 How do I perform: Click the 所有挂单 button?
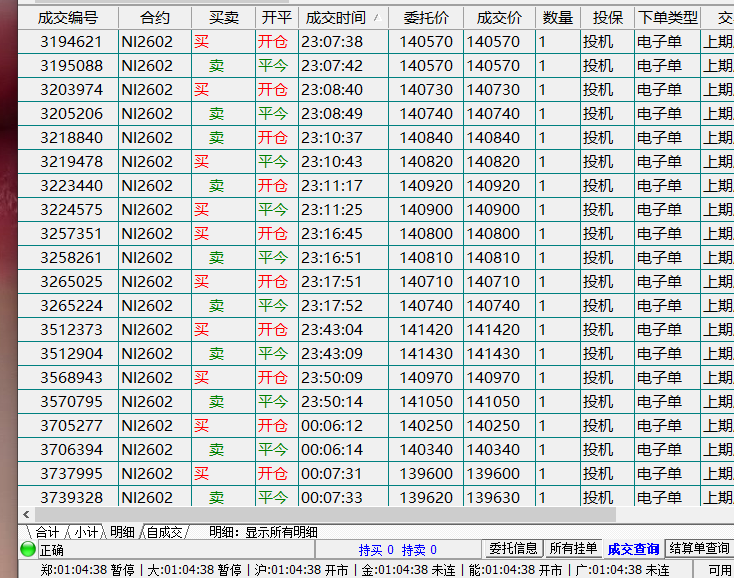coord(574,549)
